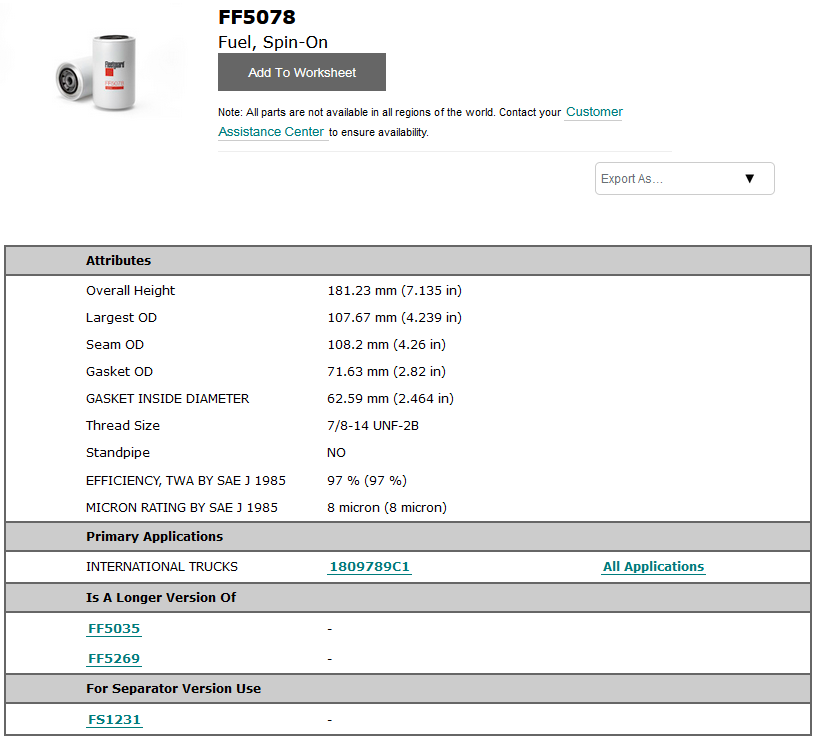
Task: Click the Attributes section header
Action: (118, 260)
